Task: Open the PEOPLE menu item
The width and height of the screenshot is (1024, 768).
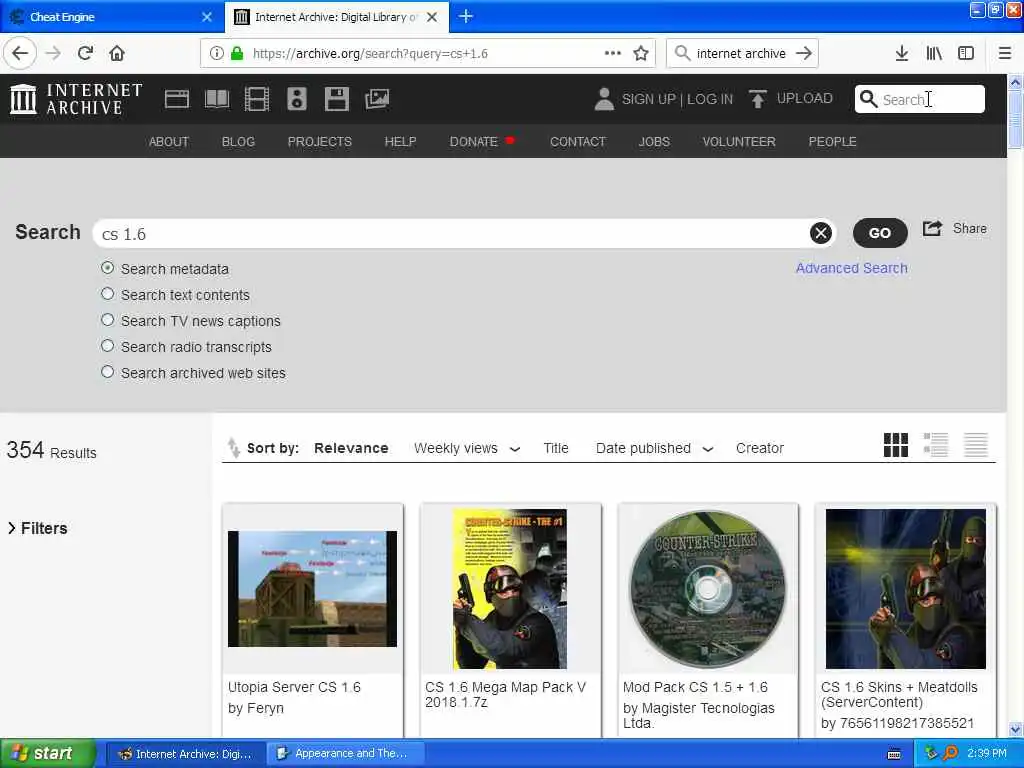Action: click(x=832, y=142)
